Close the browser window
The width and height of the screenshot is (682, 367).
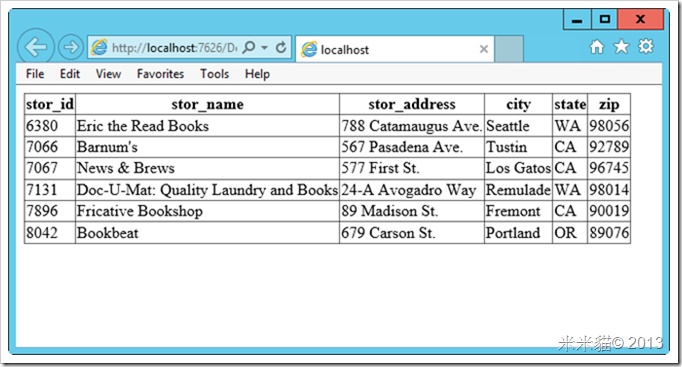point(640,20)
